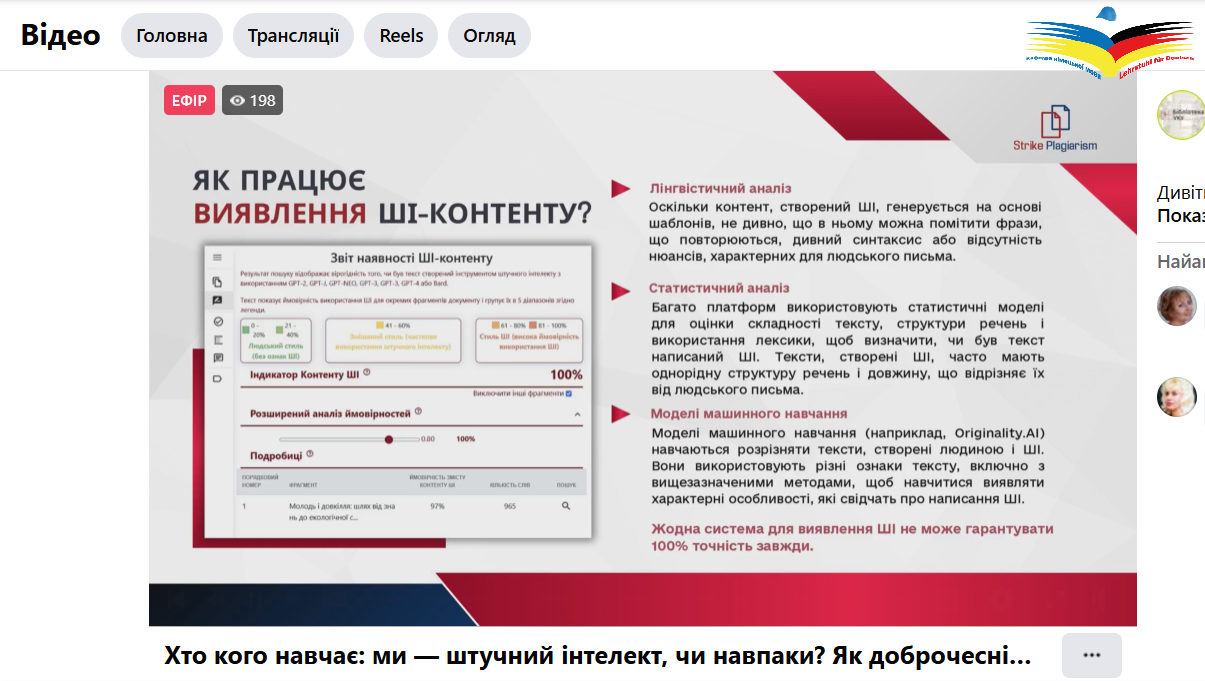Select the checkmark circle icon in report sidebar

coord(217,321)
